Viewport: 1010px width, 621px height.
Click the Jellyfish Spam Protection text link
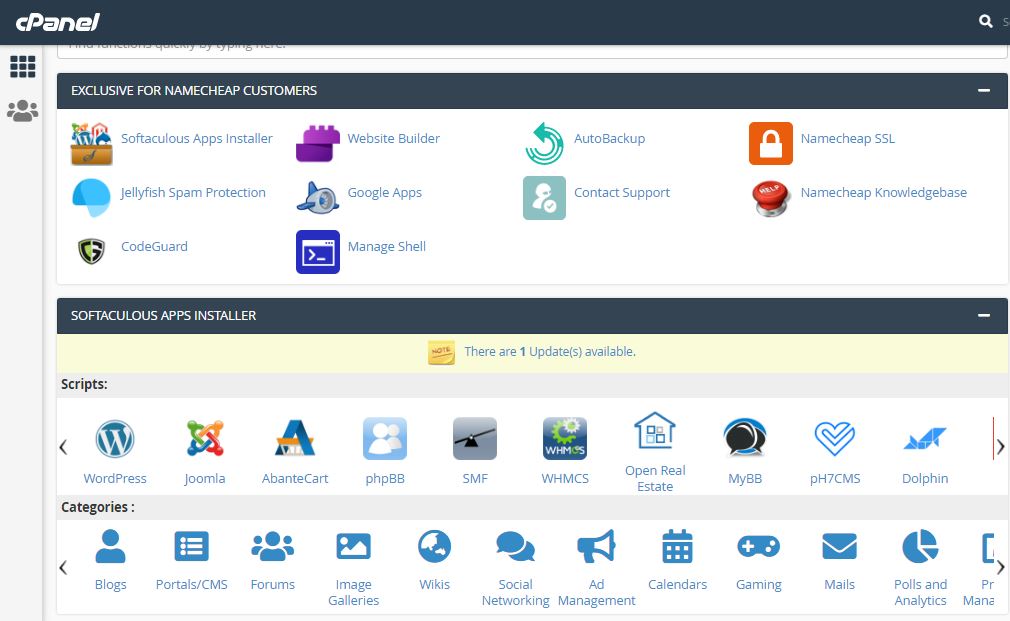[193, 193]
